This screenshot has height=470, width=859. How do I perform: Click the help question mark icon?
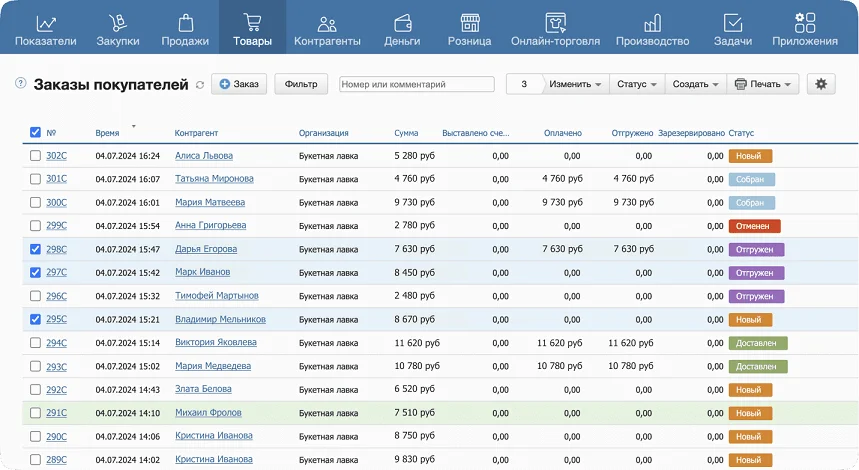click(x=21, y=84)
